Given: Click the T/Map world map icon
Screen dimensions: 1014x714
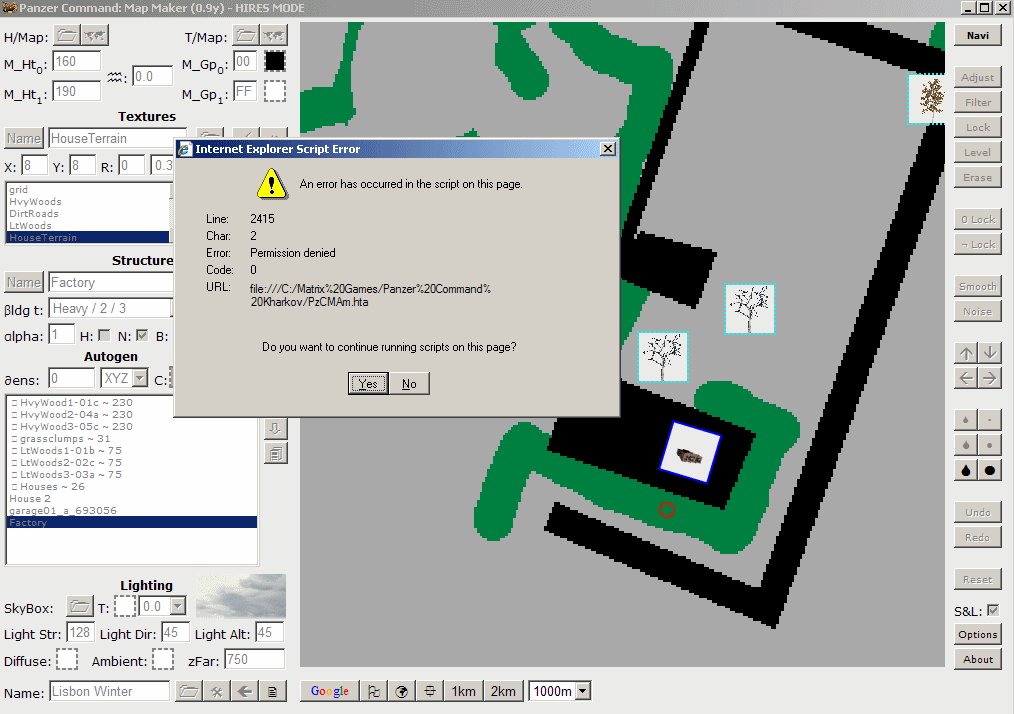Looking at the screenshot, I should (274, 36).
